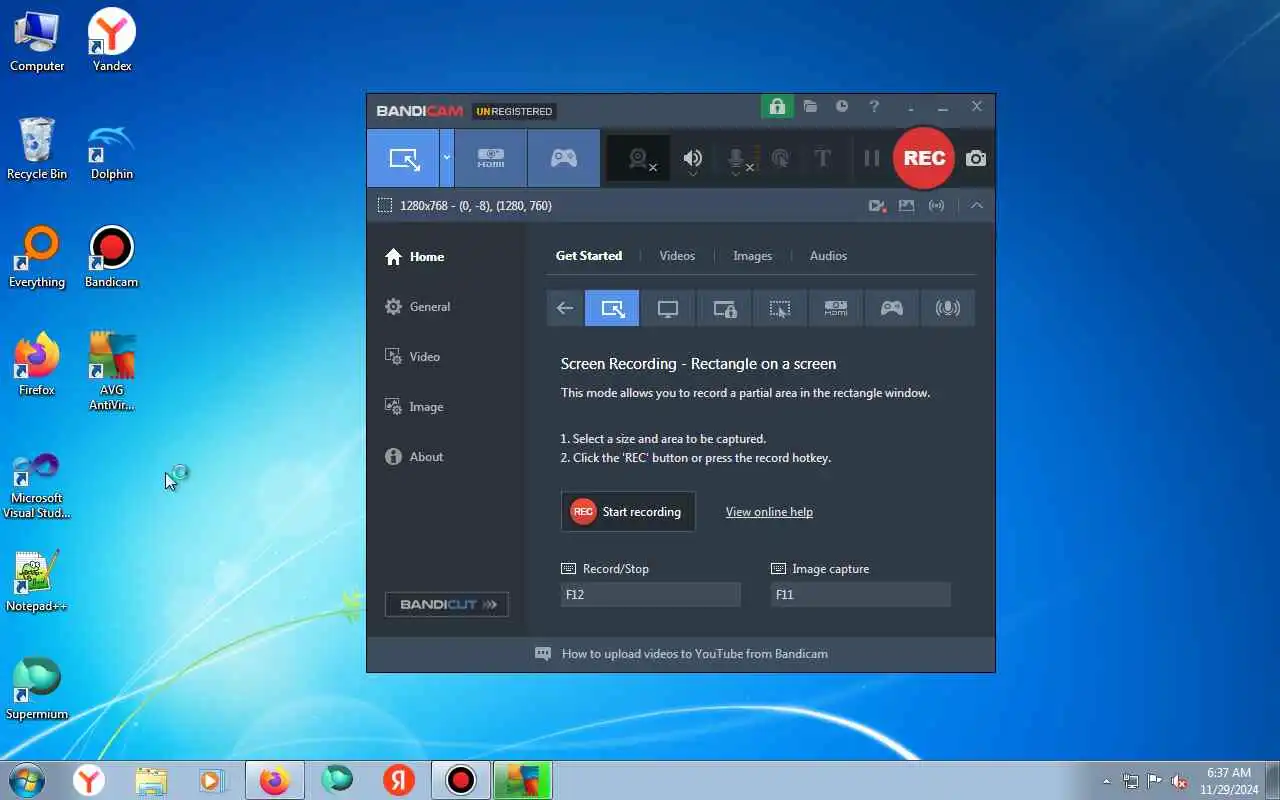Image resolution: width=1280 pixels, height=800 pixels.
Task: Click the video status icon in info bar
Action: pos(877,205)
